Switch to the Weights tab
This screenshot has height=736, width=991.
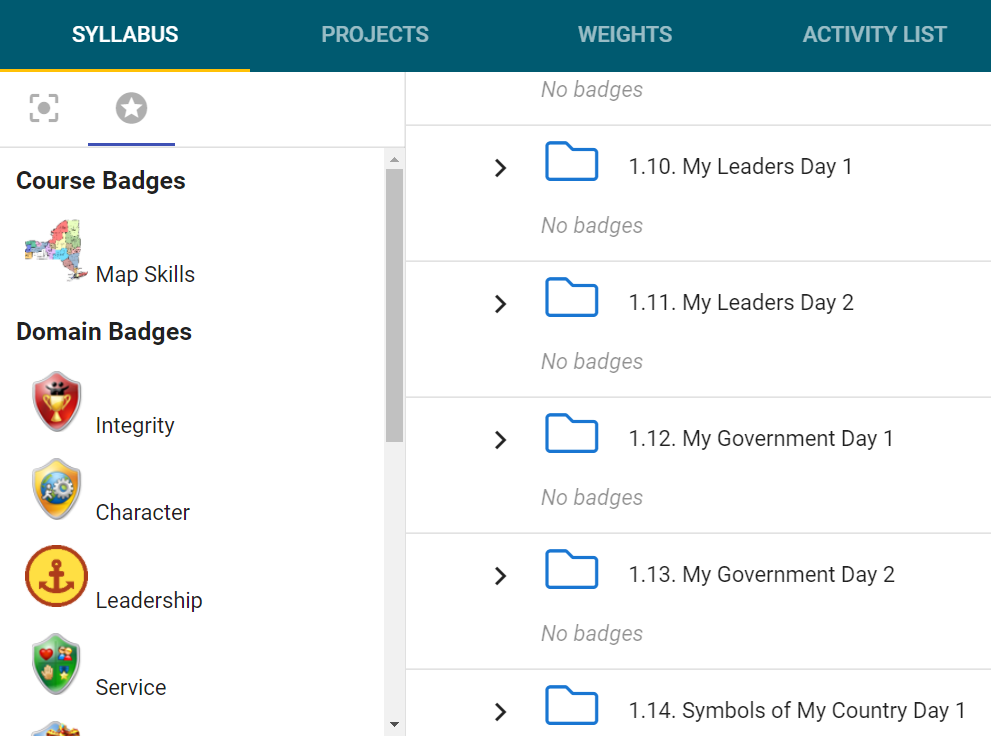(625, 35)
